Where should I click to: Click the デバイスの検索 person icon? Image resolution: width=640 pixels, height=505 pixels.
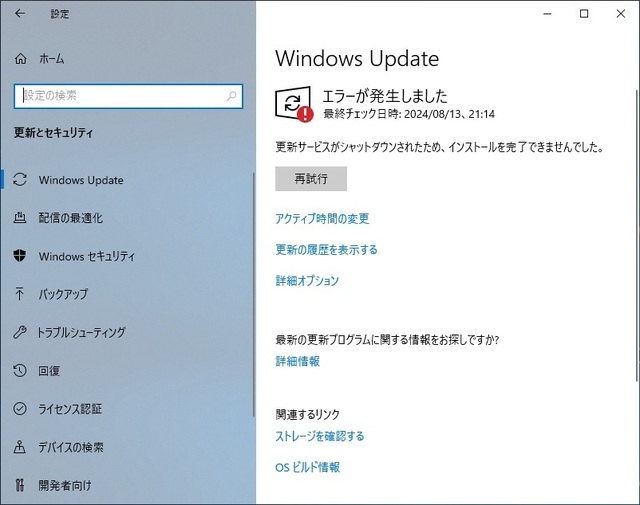[x=20, y=447]
